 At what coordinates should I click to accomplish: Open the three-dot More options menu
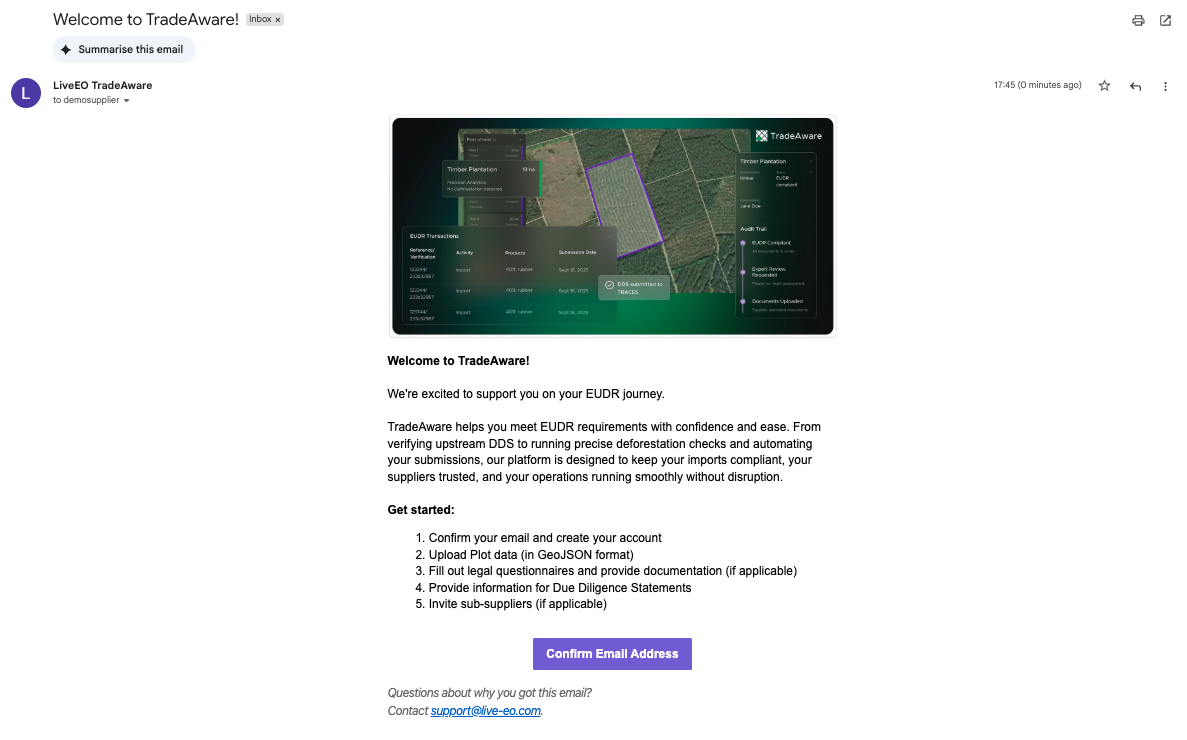pyautogui.click(x=1165, y=86)
